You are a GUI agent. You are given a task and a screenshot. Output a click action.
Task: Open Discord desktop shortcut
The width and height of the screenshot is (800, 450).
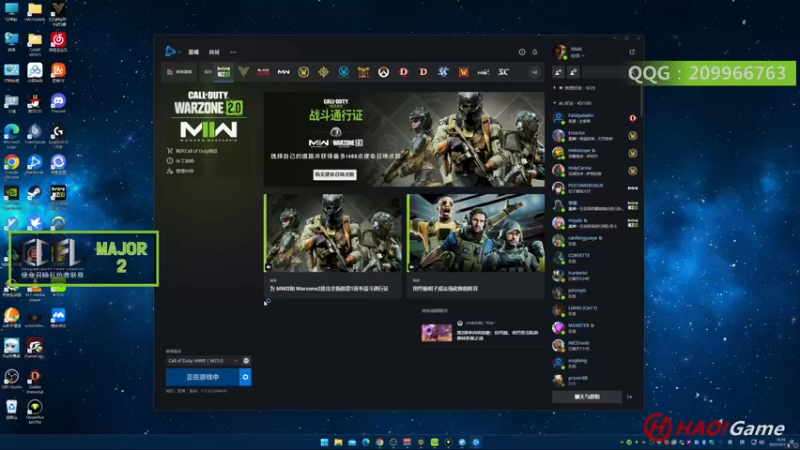point(58,104)
